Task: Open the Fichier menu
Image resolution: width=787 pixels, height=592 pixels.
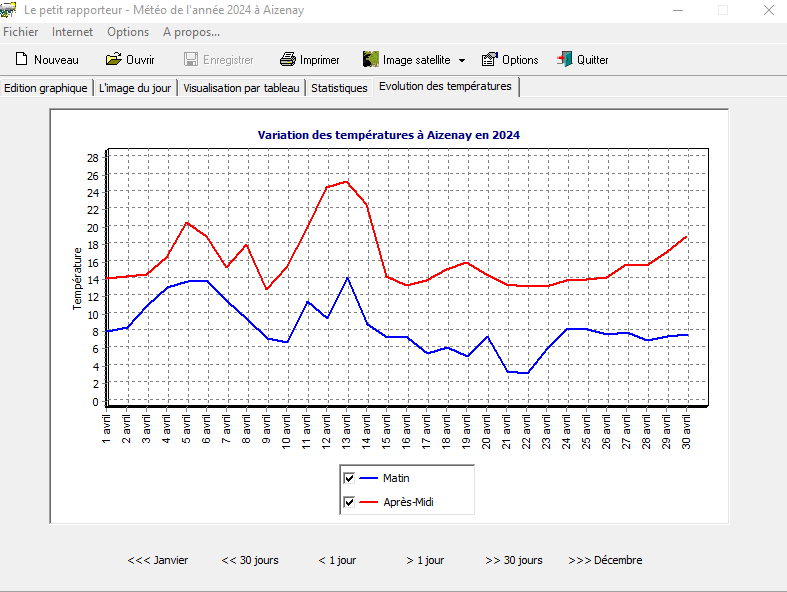Action: tap(21, 32)
